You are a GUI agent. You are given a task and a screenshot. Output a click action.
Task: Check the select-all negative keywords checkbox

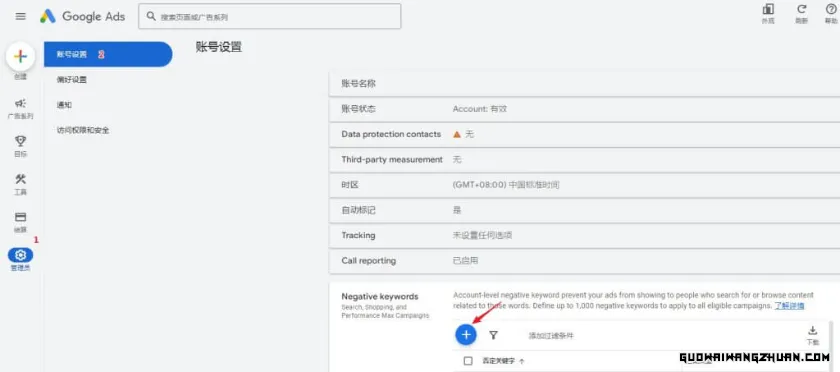click(468, 361)
